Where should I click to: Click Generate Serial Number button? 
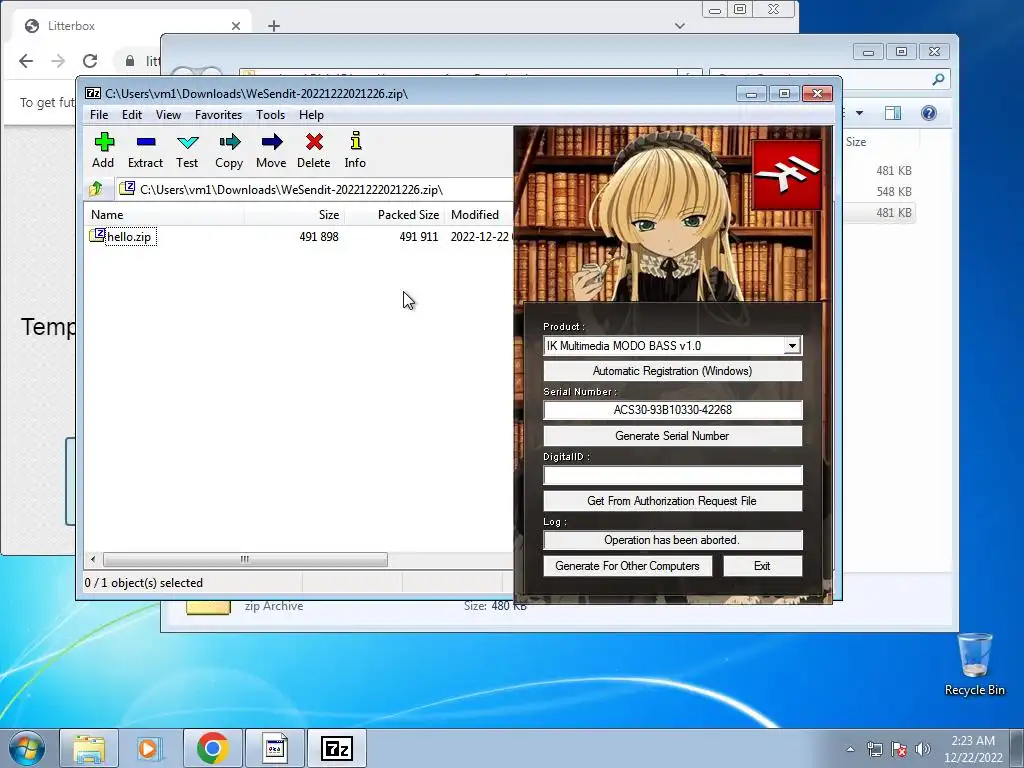[x=673, y=436]
